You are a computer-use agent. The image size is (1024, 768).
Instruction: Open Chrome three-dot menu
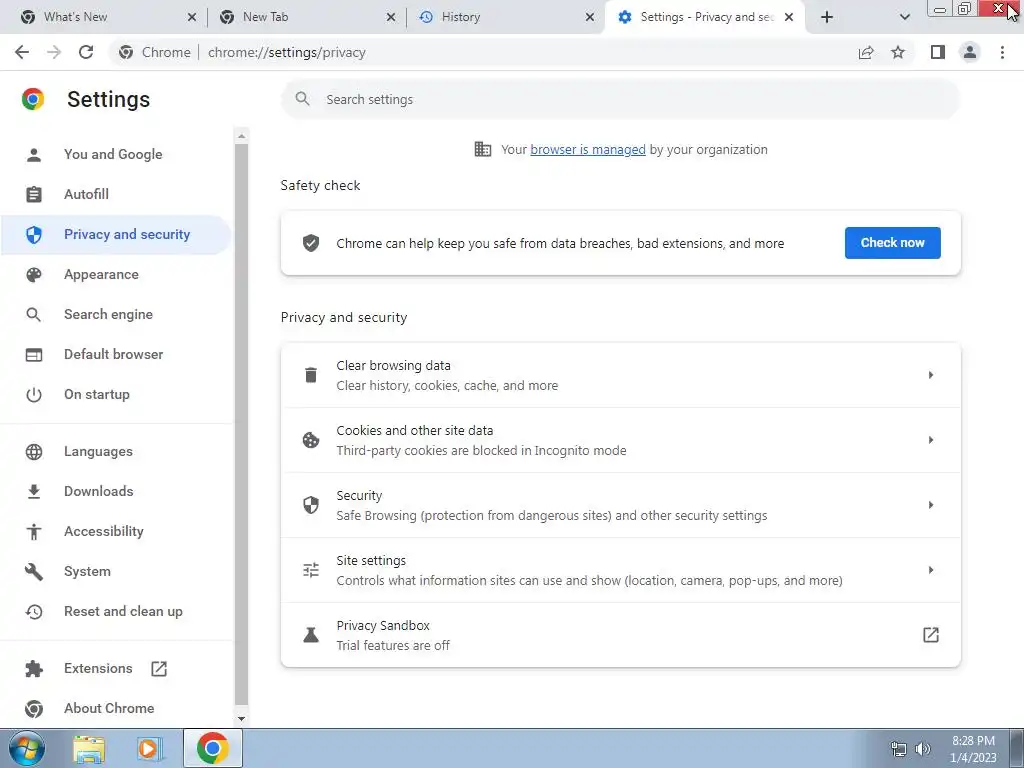click(1002, 52)
